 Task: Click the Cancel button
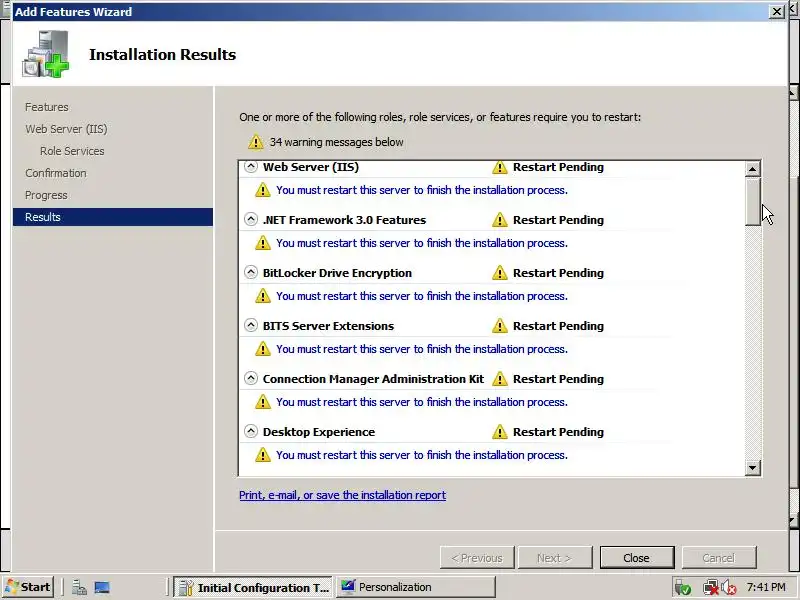(x=718, y=558)
